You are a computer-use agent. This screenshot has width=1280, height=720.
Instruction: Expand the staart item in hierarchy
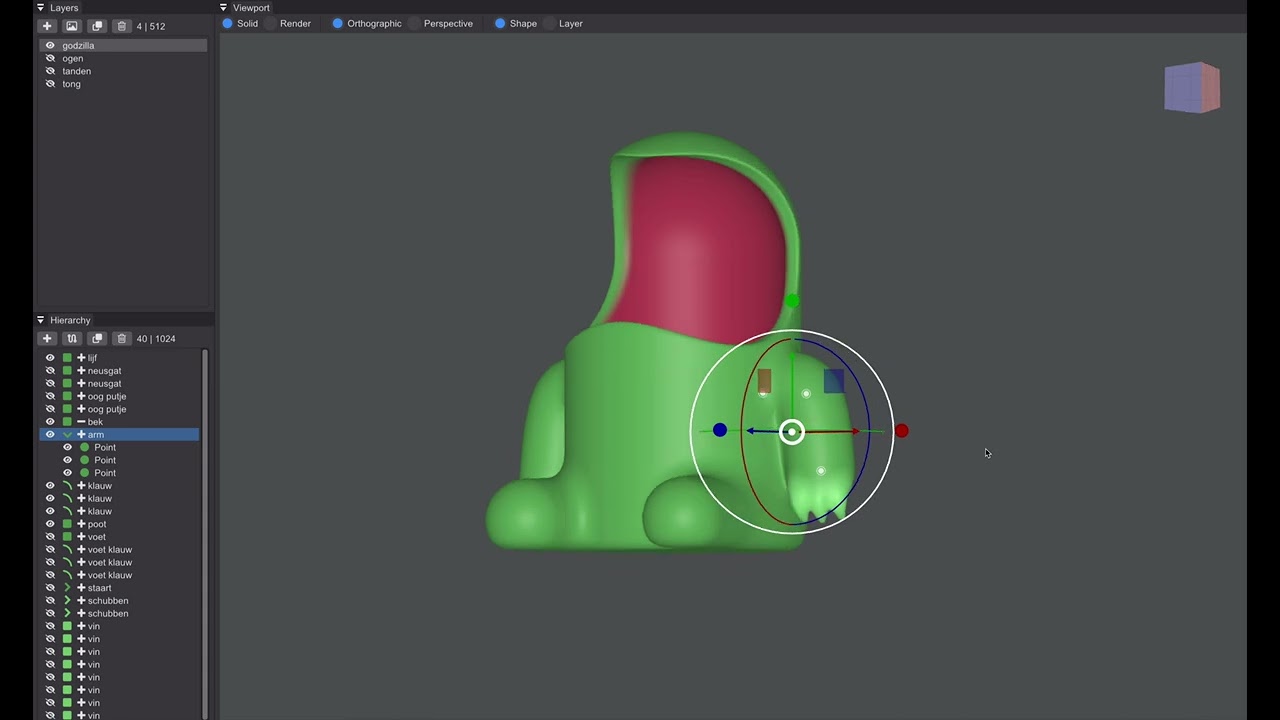pos(68,588)
